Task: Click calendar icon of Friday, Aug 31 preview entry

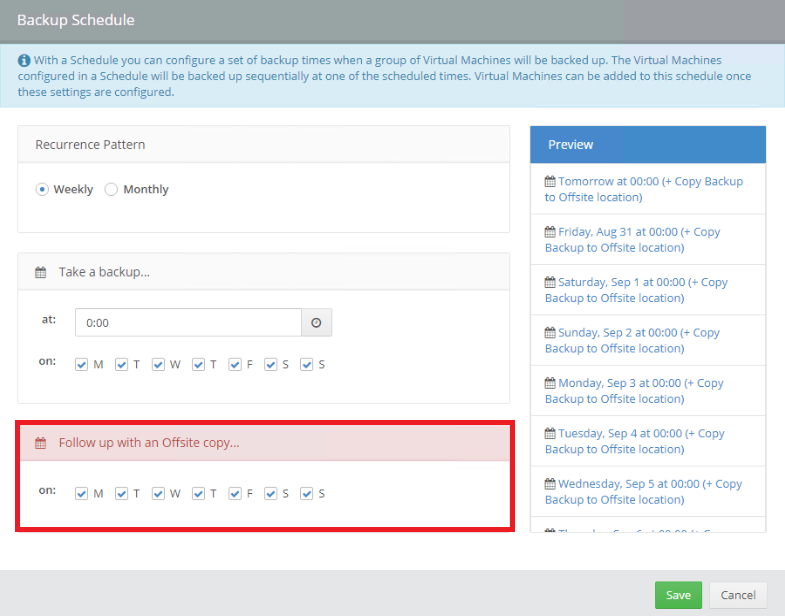Action: click(x=550, y=232)
